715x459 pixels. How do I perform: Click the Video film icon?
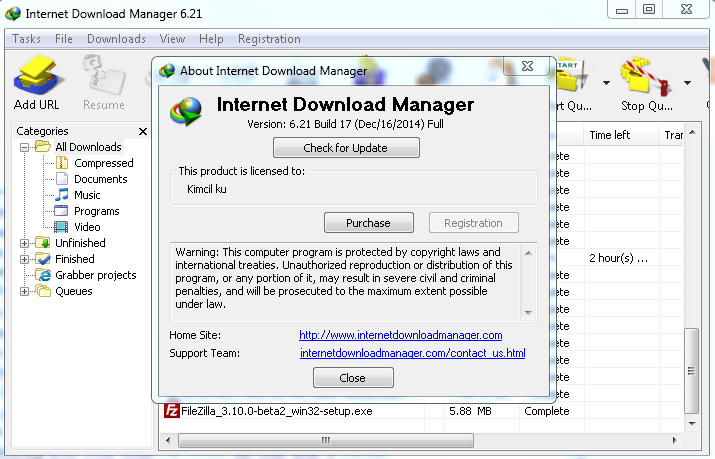61,227
